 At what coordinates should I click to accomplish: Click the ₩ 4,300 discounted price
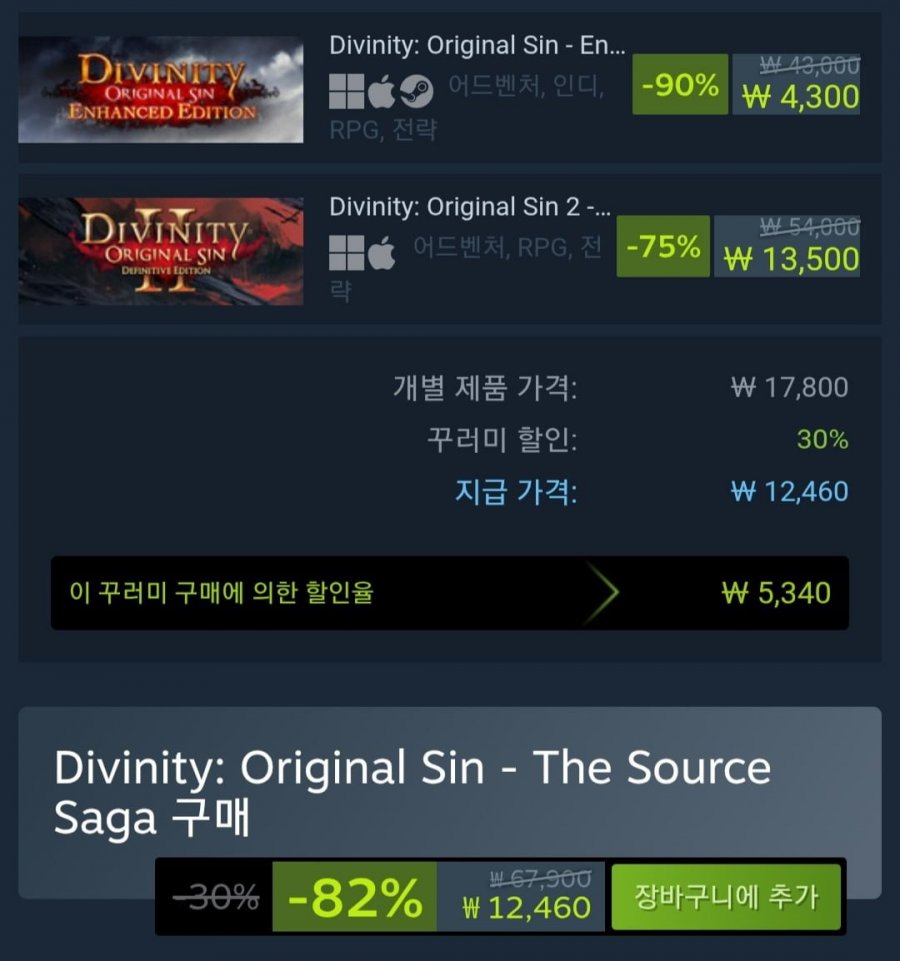pos(800,97)
